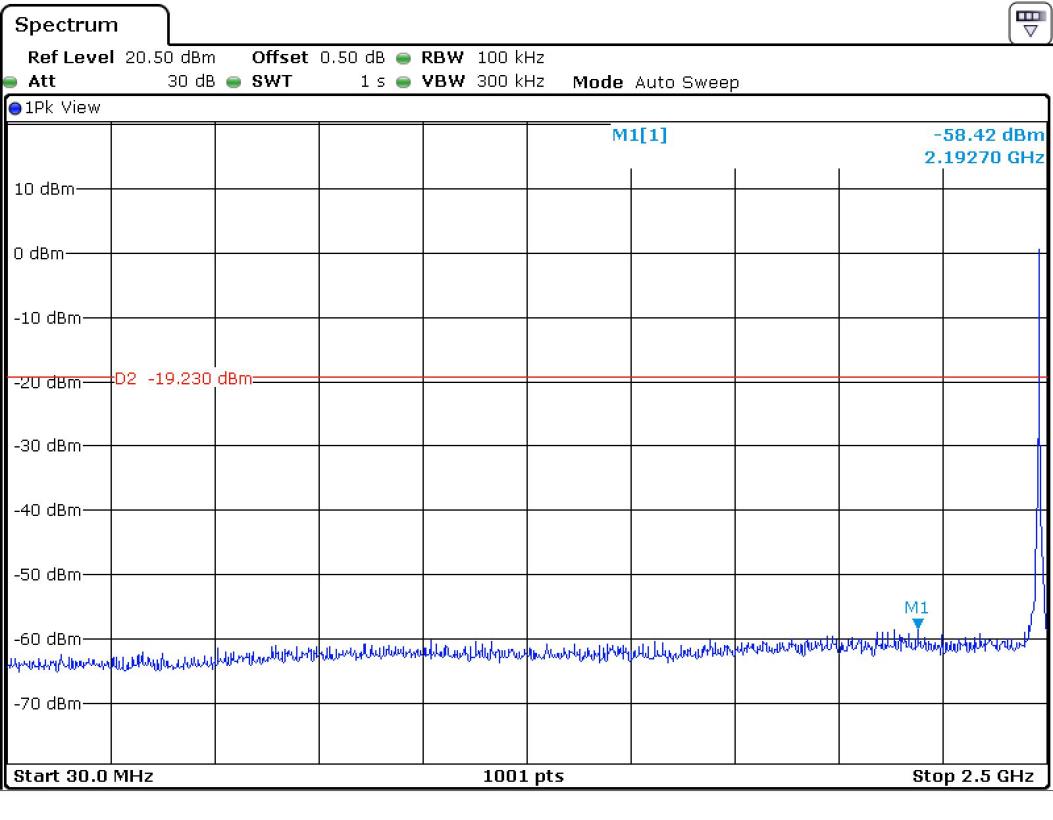Click the -40 dBm axis label
This screenshot has height=820, width=1053.
click(48, 510)
